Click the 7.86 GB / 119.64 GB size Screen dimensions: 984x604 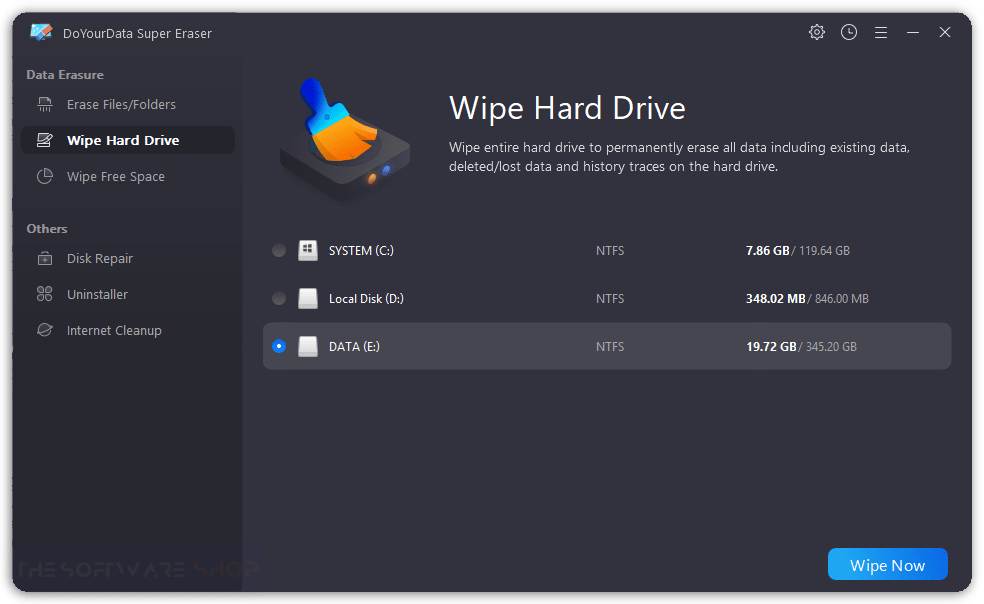coord(798,251)
